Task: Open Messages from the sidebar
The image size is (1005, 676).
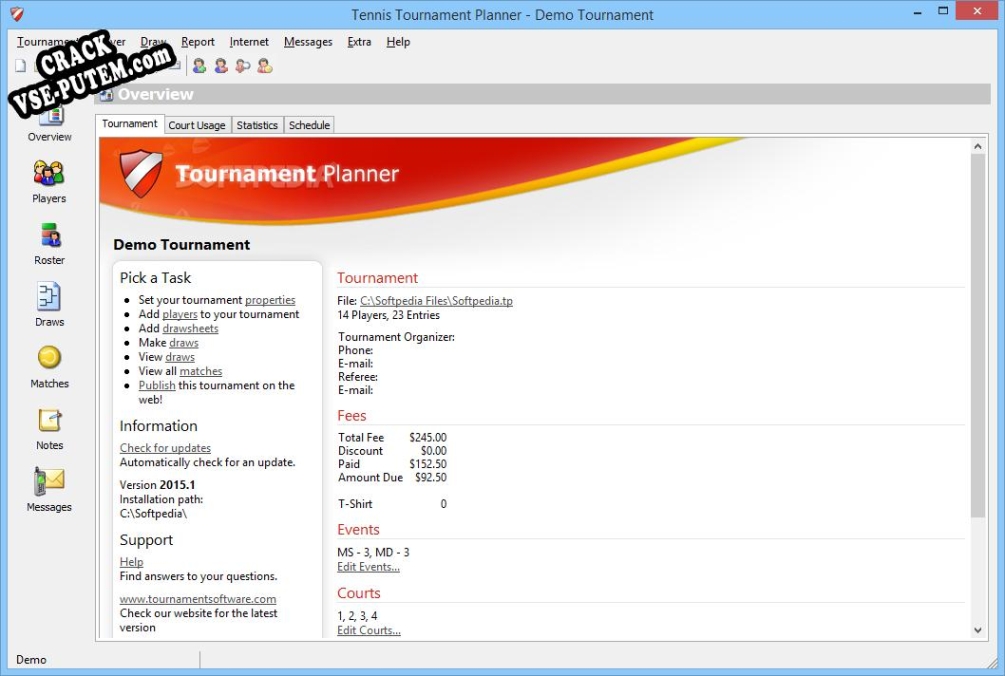Action: tap(49, 490)
